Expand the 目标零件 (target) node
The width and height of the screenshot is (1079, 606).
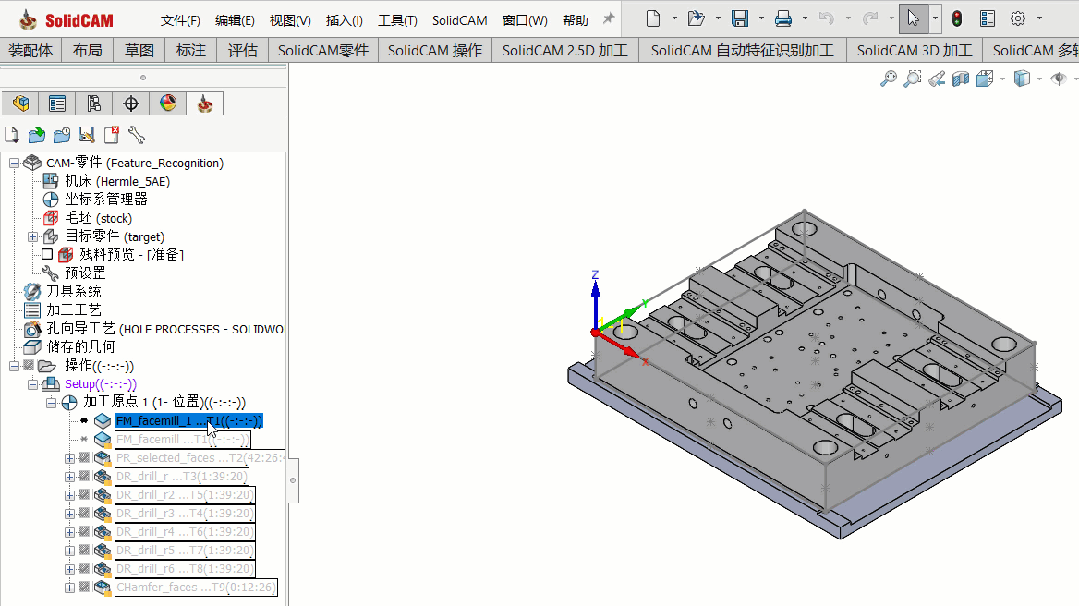point(32,237)
